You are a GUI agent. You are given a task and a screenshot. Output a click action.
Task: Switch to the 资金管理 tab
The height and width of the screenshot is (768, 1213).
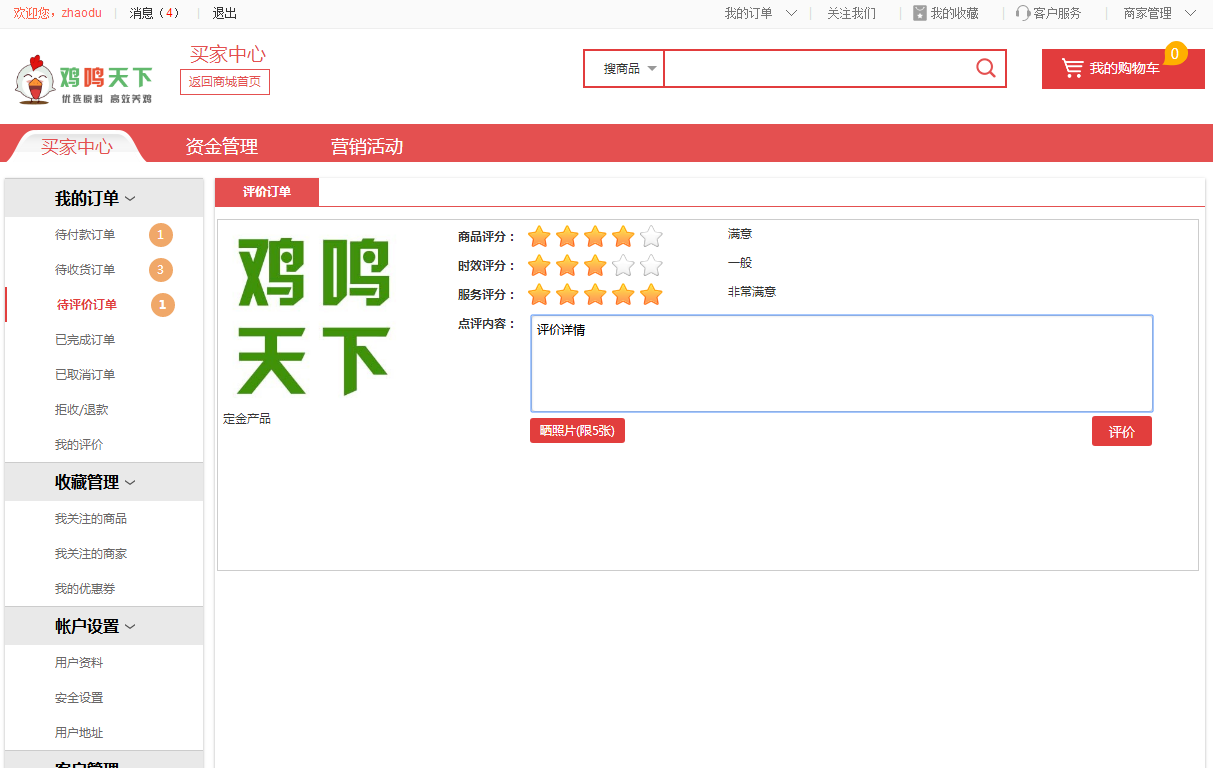pos(221,147)
